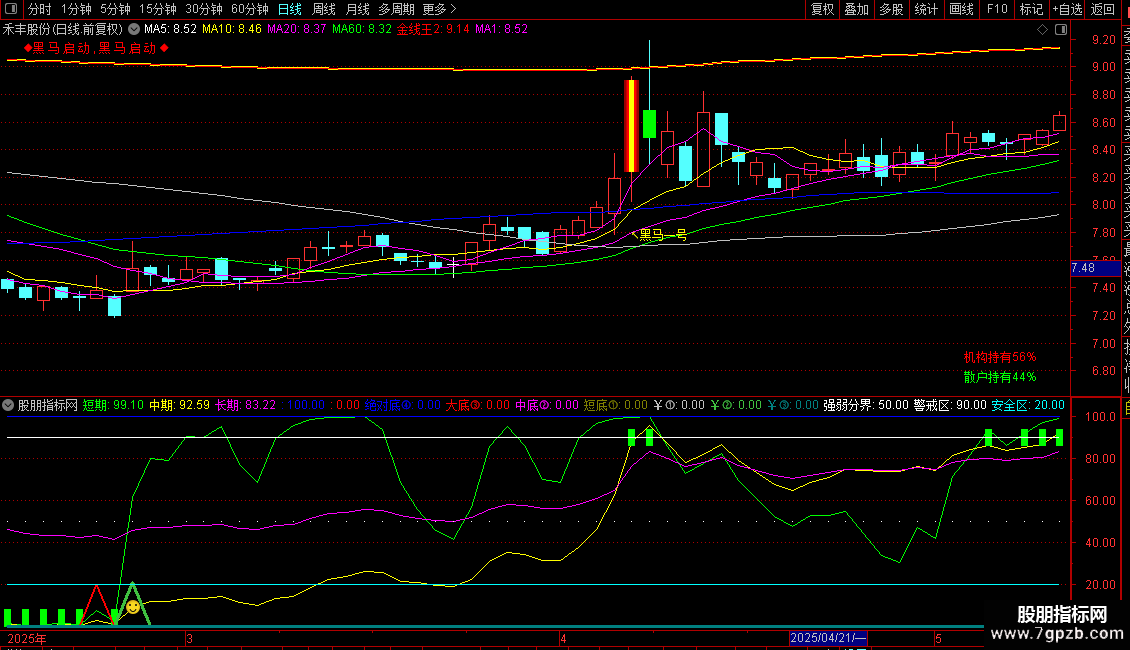Select the 周线 weekly period tab
This screenshot has width=1130, height=650.
324,9
